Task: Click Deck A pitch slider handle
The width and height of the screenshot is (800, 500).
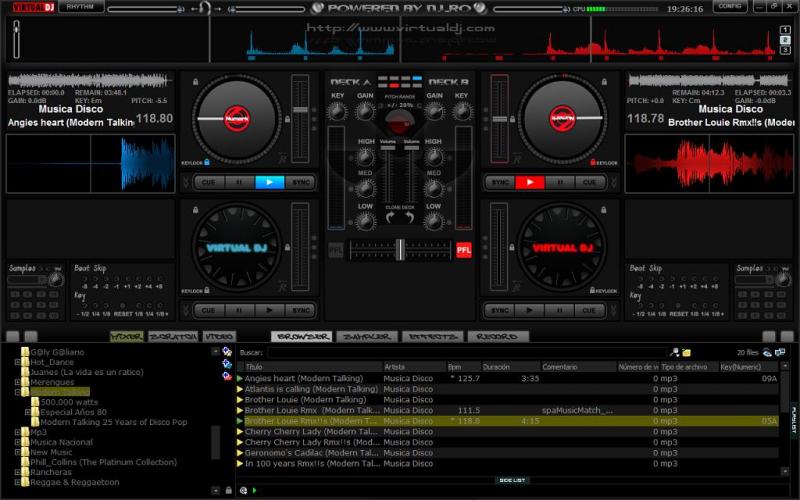Action: 300,109
